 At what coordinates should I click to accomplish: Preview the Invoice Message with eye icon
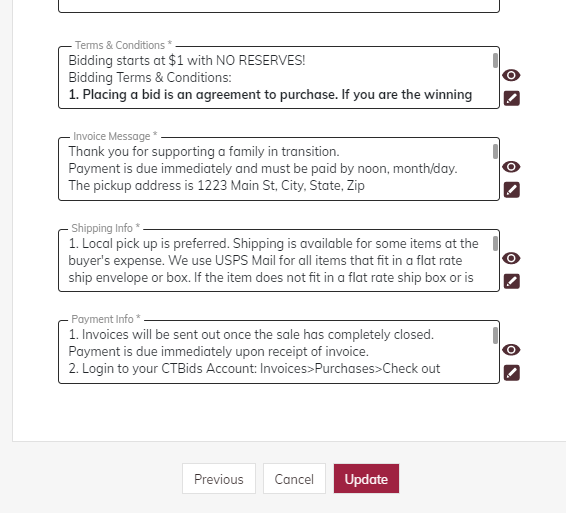511,167
